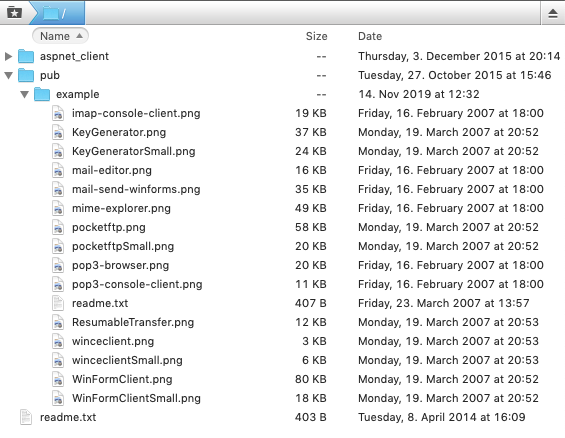Sort by the Name column header
The image size is (565, 438).
[60, 36]
